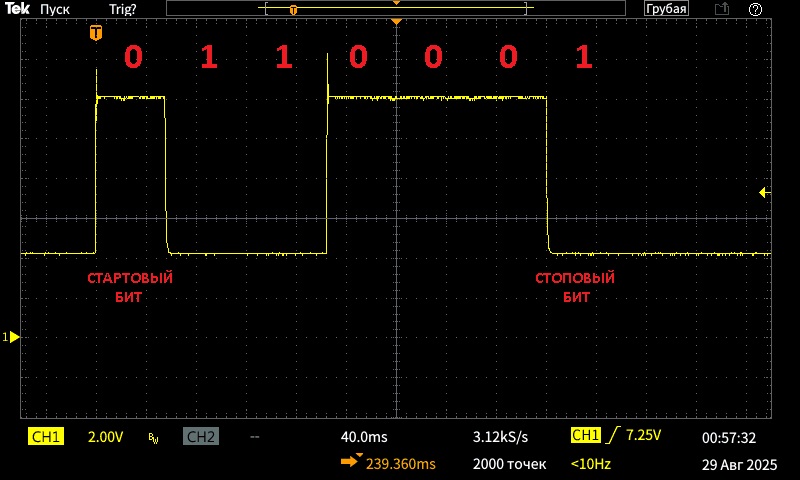Click the orange horizontal position arrow beside 239.360ms

[351, 461]
